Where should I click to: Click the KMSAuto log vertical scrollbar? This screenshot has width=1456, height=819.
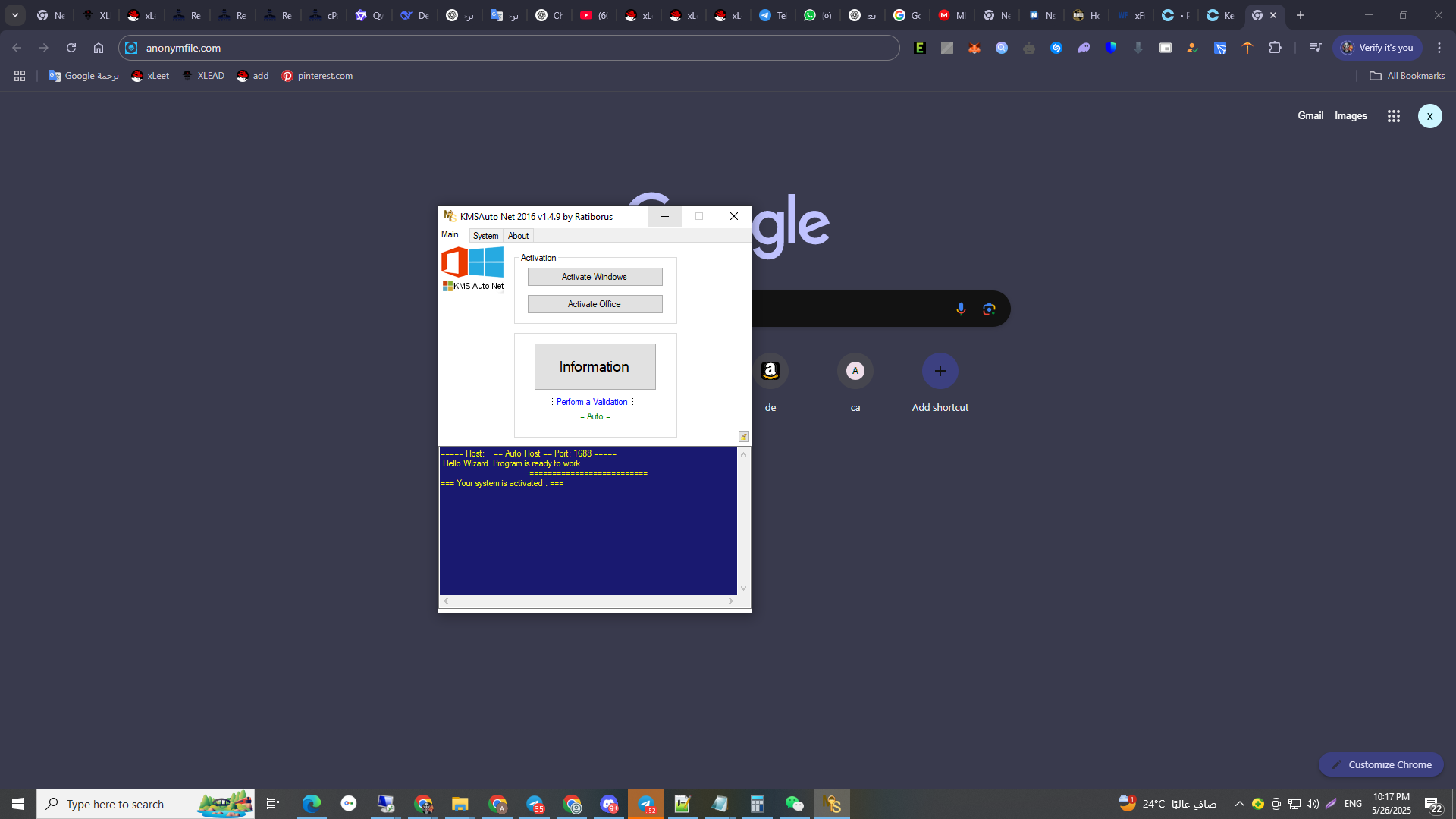[x=743, y=521]
